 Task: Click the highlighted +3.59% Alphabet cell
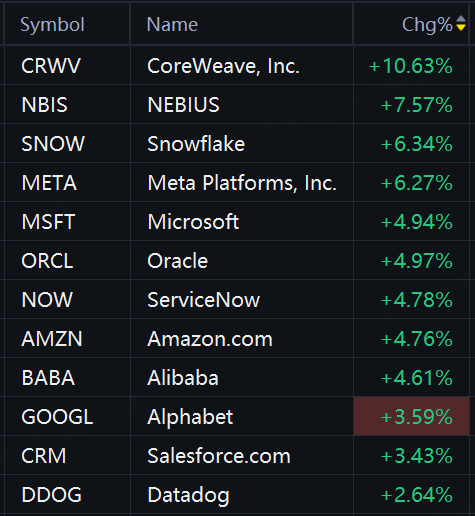[411, 416]
